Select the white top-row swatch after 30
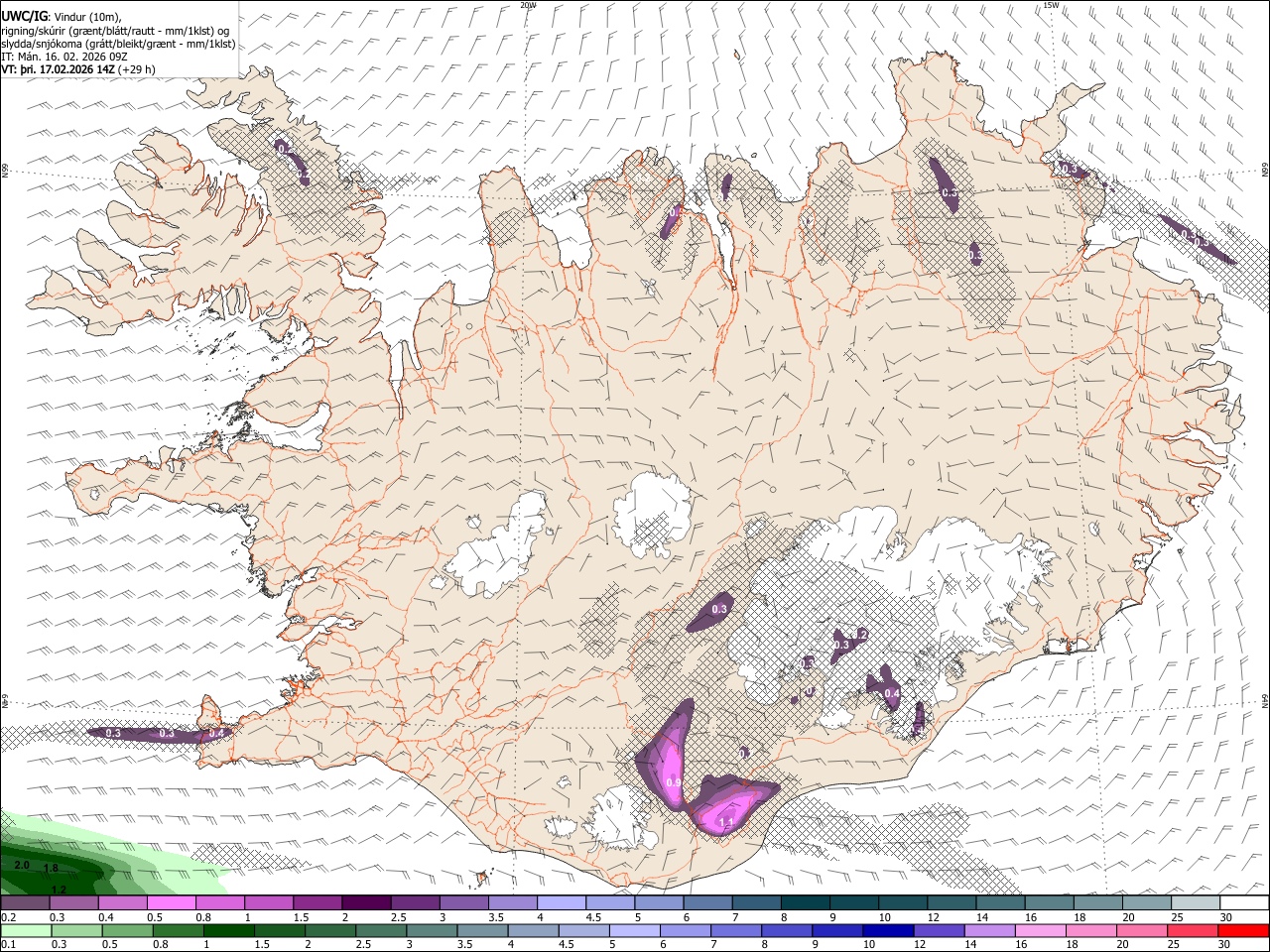Viewport: 1270px width, 952px height. [x=1243, y=902]
